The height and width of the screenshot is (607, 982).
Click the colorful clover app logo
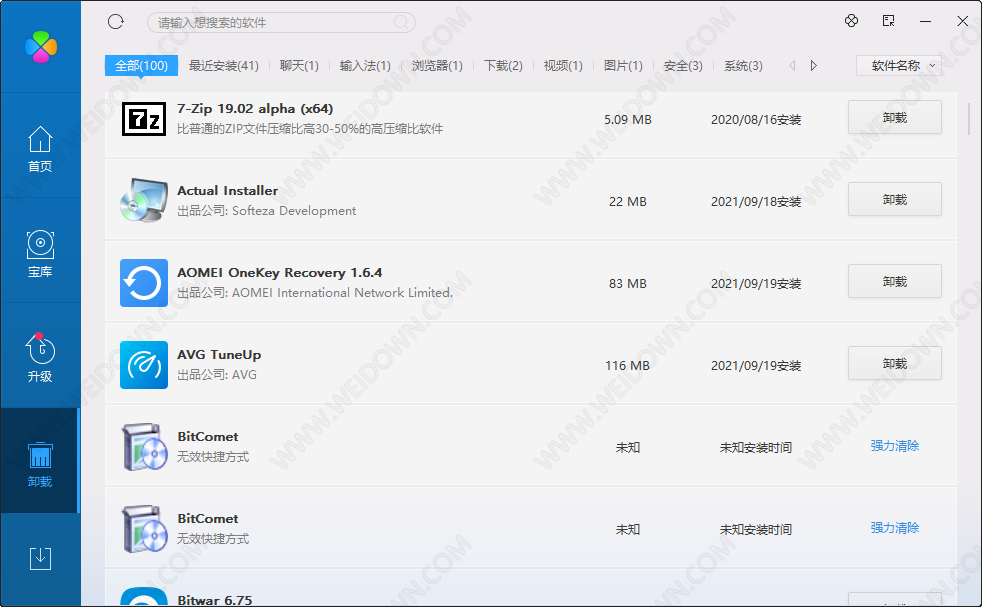point(41,47)
